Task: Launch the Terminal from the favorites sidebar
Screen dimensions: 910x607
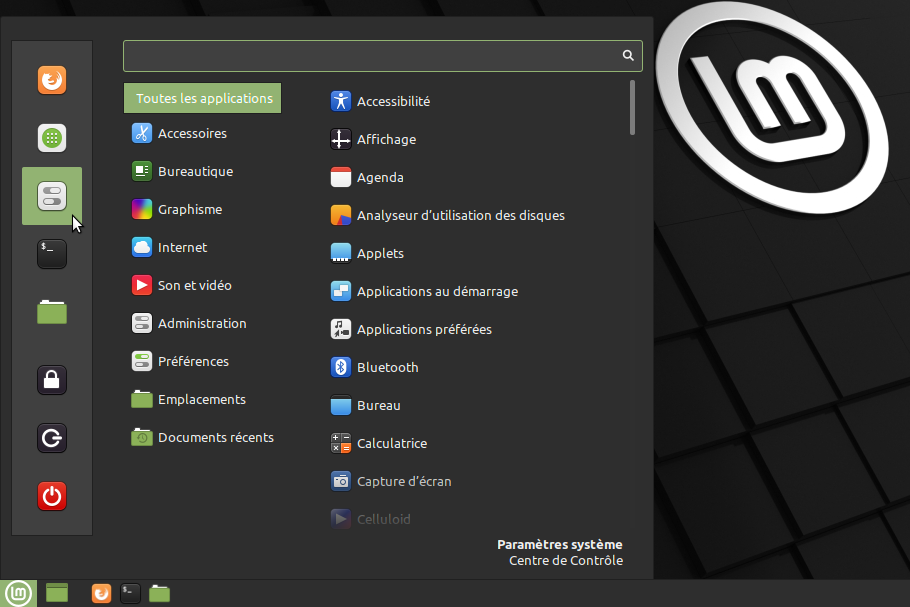Action: point(52,254)
